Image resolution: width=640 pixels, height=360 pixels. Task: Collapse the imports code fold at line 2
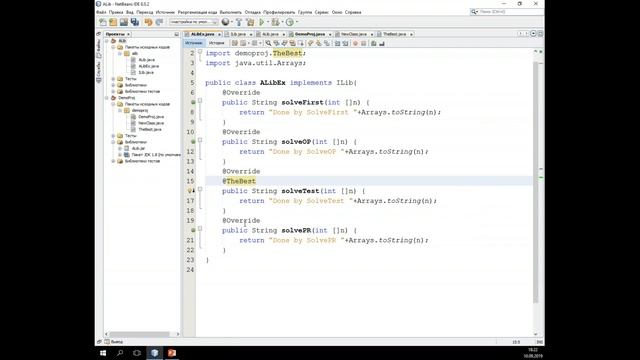200,51
